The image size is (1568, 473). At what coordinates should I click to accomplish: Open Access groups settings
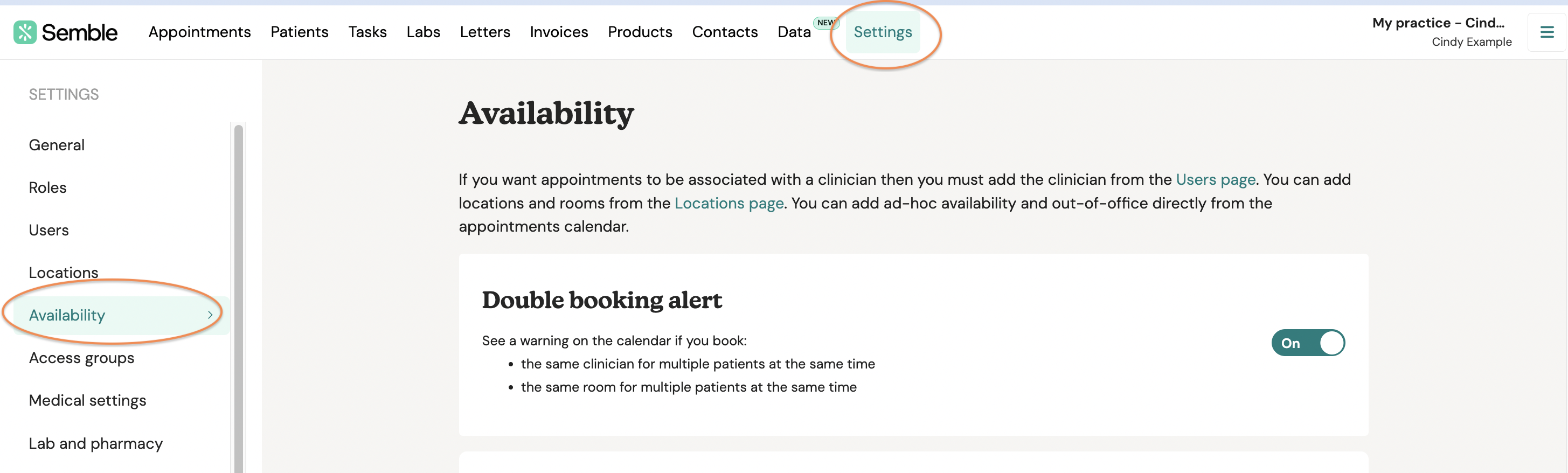[81, 358]
